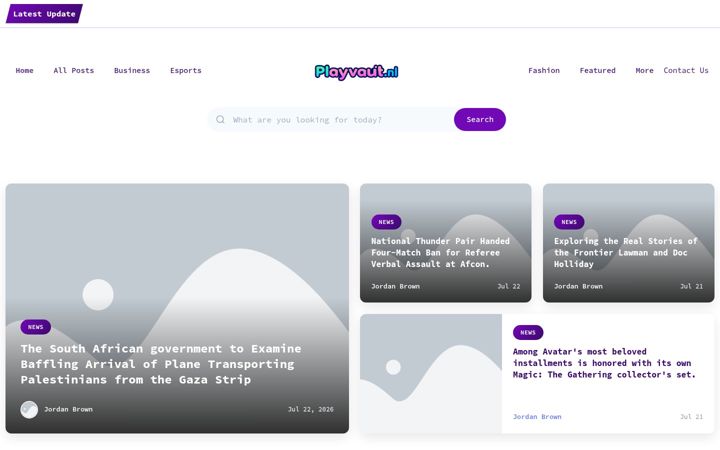
Task: Click NEWS tag on National Thunder card
Action: coord(386,222)
